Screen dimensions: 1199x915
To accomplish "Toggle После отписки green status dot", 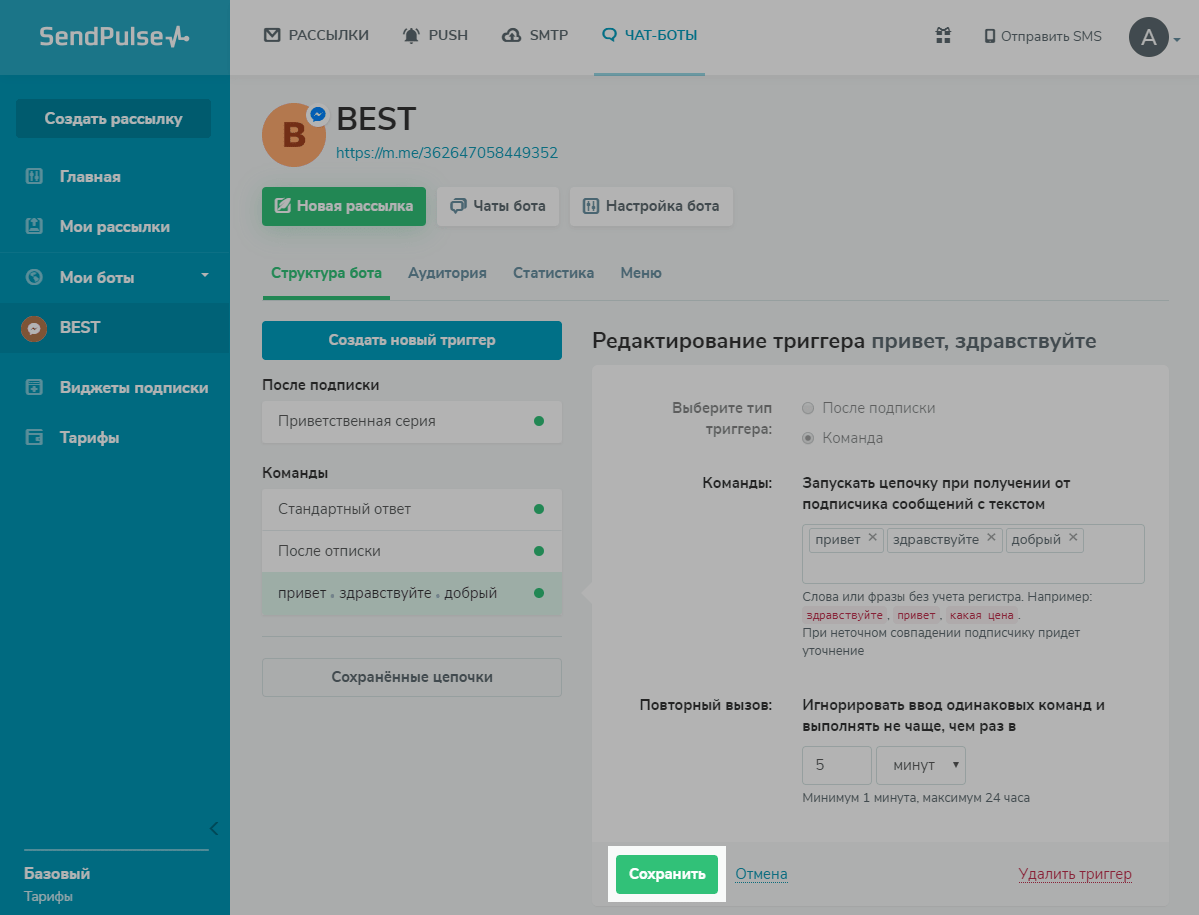I will click(539, 551).
